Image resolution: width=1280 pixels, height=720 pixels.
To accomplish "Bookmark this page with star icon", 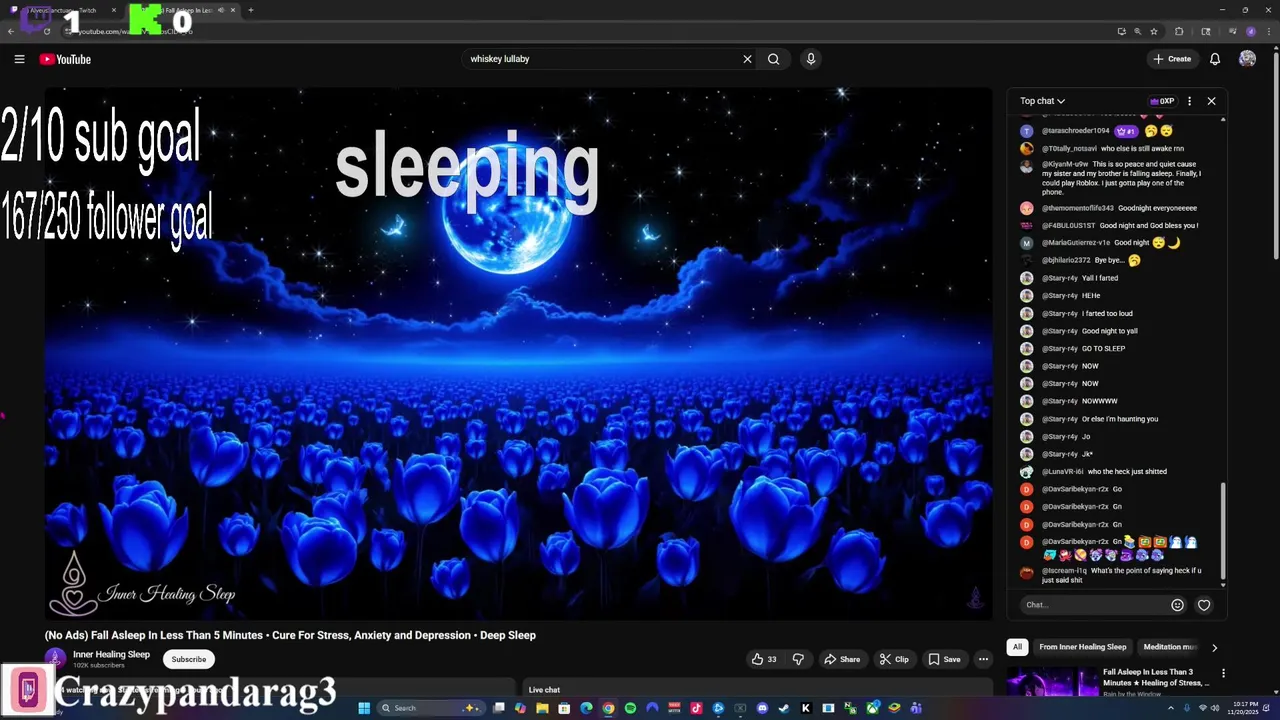I will (1154, 31).
